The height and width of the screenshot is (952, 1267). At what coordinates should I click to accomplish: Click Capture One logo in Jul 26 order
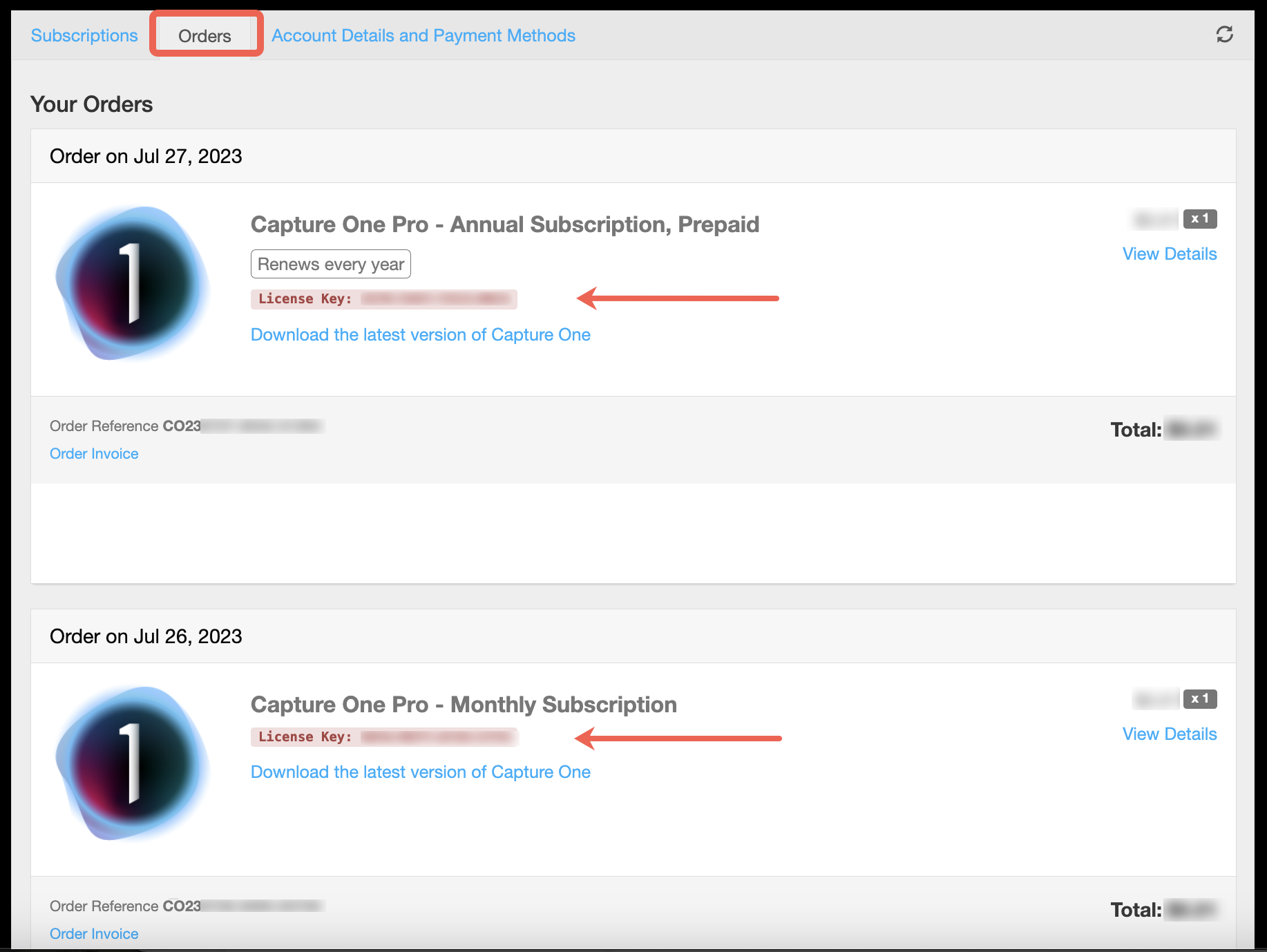(x=133, y=763)
